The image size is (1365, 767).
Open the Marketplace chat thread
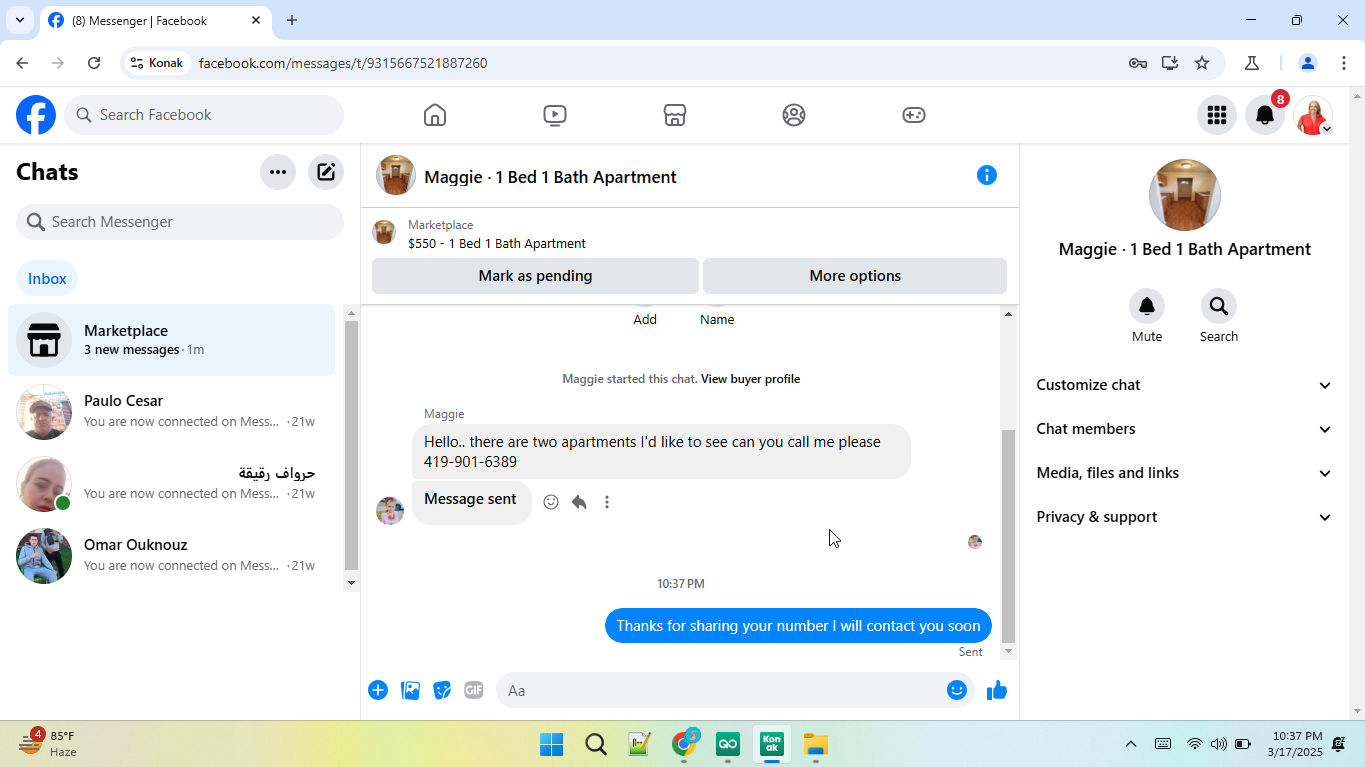[172, 340]
